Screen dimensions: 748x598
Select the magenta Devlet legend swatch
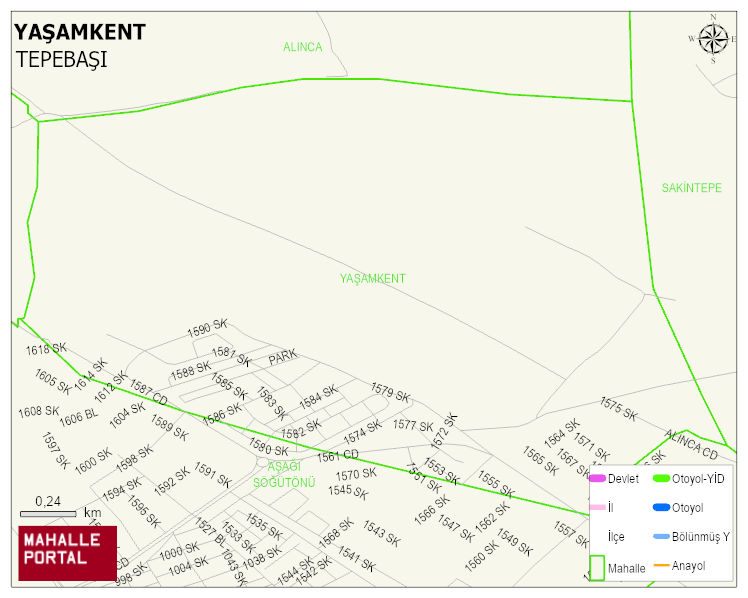click(597, 478)
